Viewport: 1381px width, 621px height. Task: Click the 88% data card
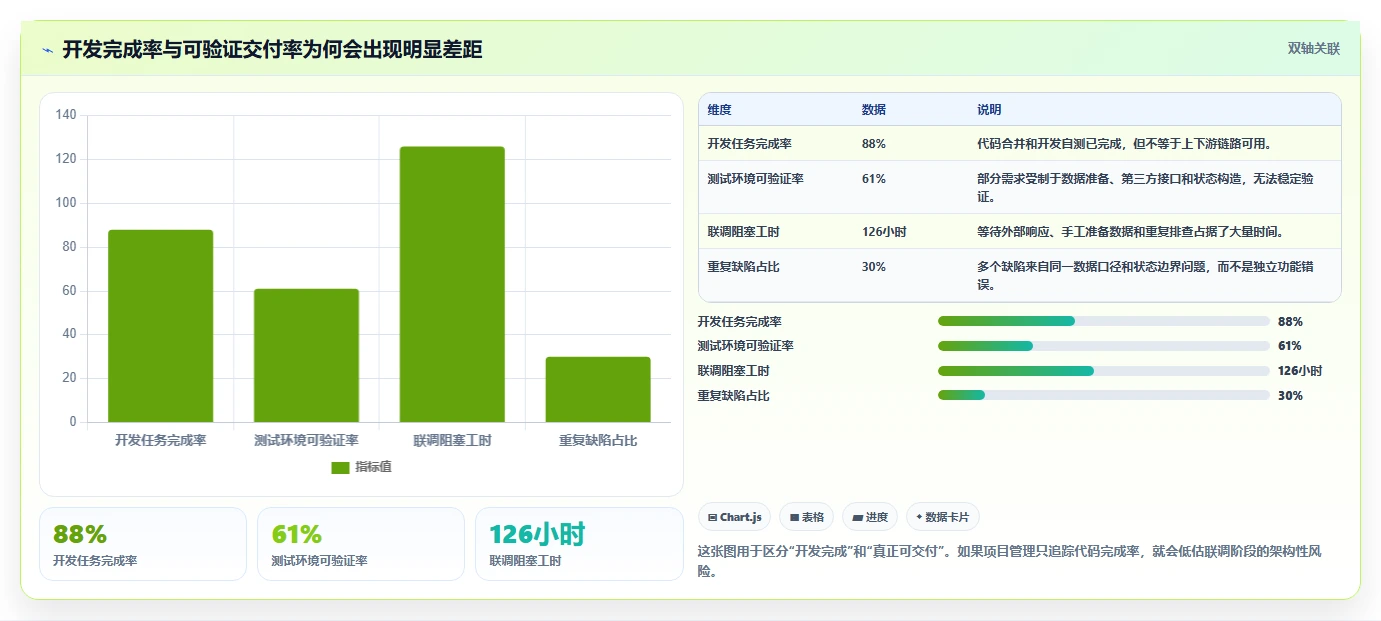tap(143, 544)
